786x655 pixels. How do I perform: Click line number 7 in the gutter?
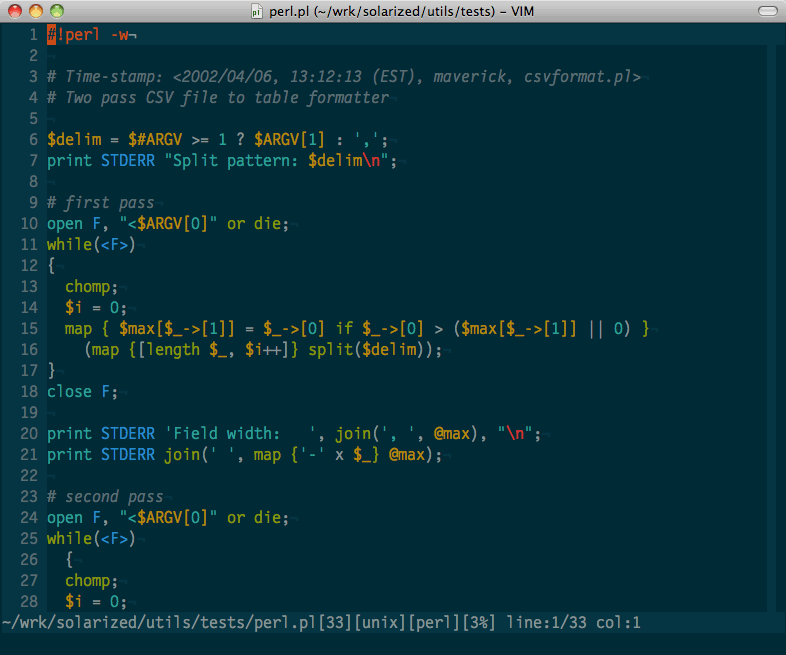[33, 161]
